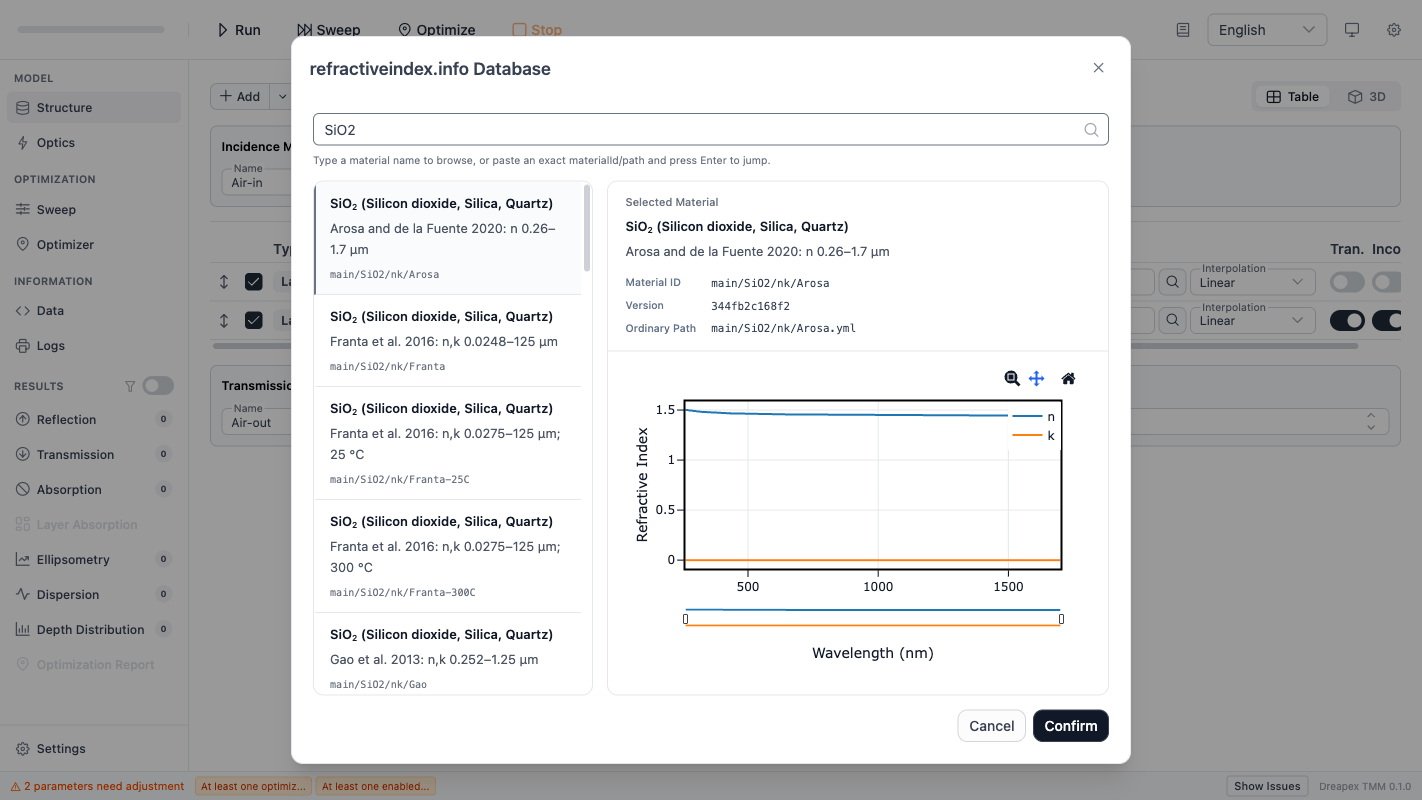1422x800 pixels.
Task: Select the Sweep tool in the top toolbar
Action: tap(300, 29)
